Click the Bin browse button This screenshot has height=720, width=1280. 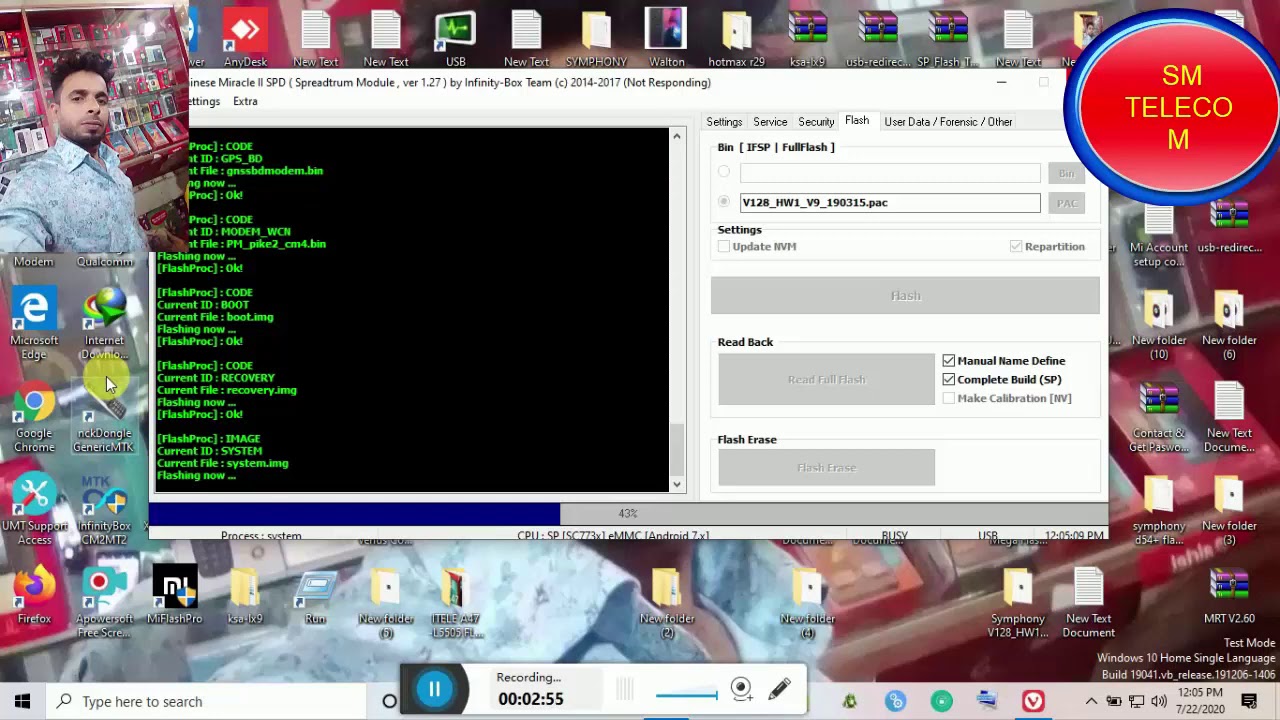pyautogui.click(x=1066, y=173)
